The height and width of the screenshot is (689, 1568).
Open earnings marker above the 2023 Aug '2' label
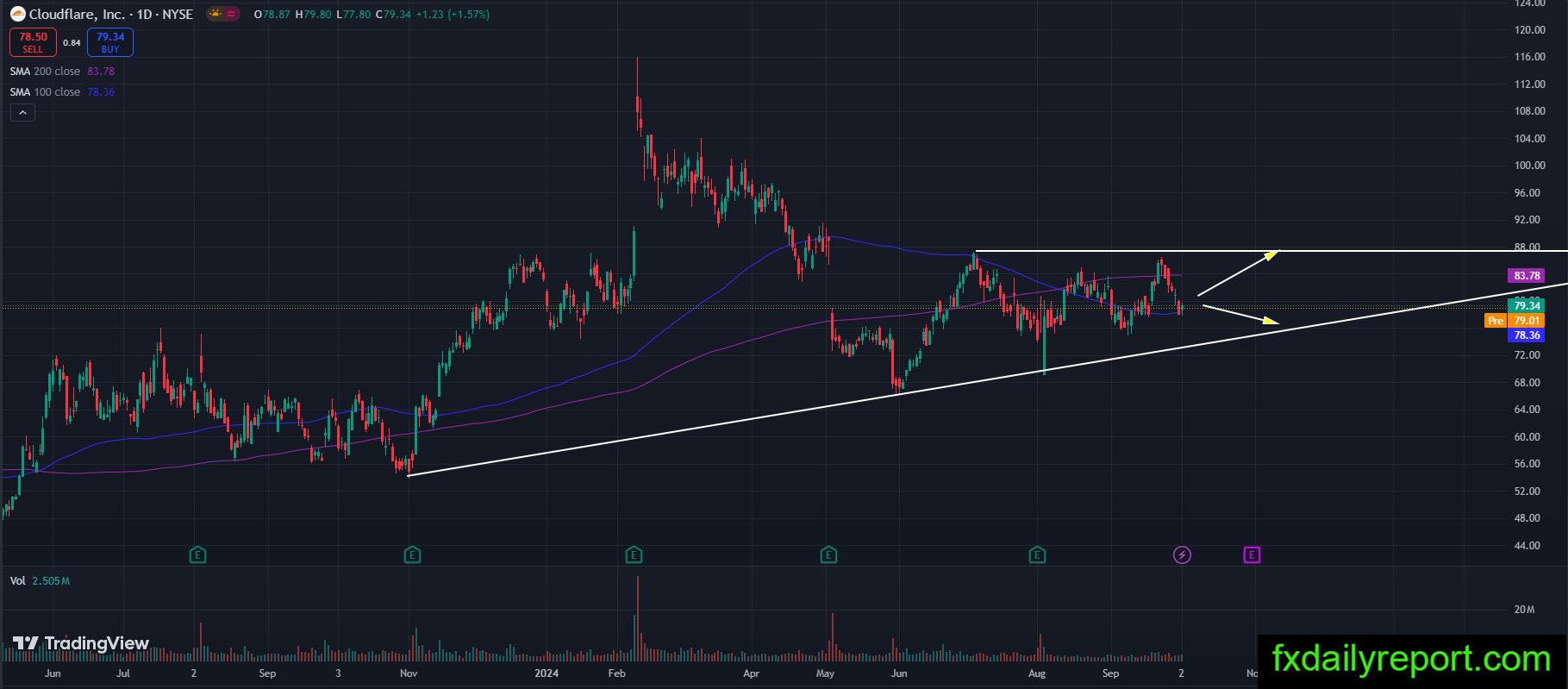198,555
